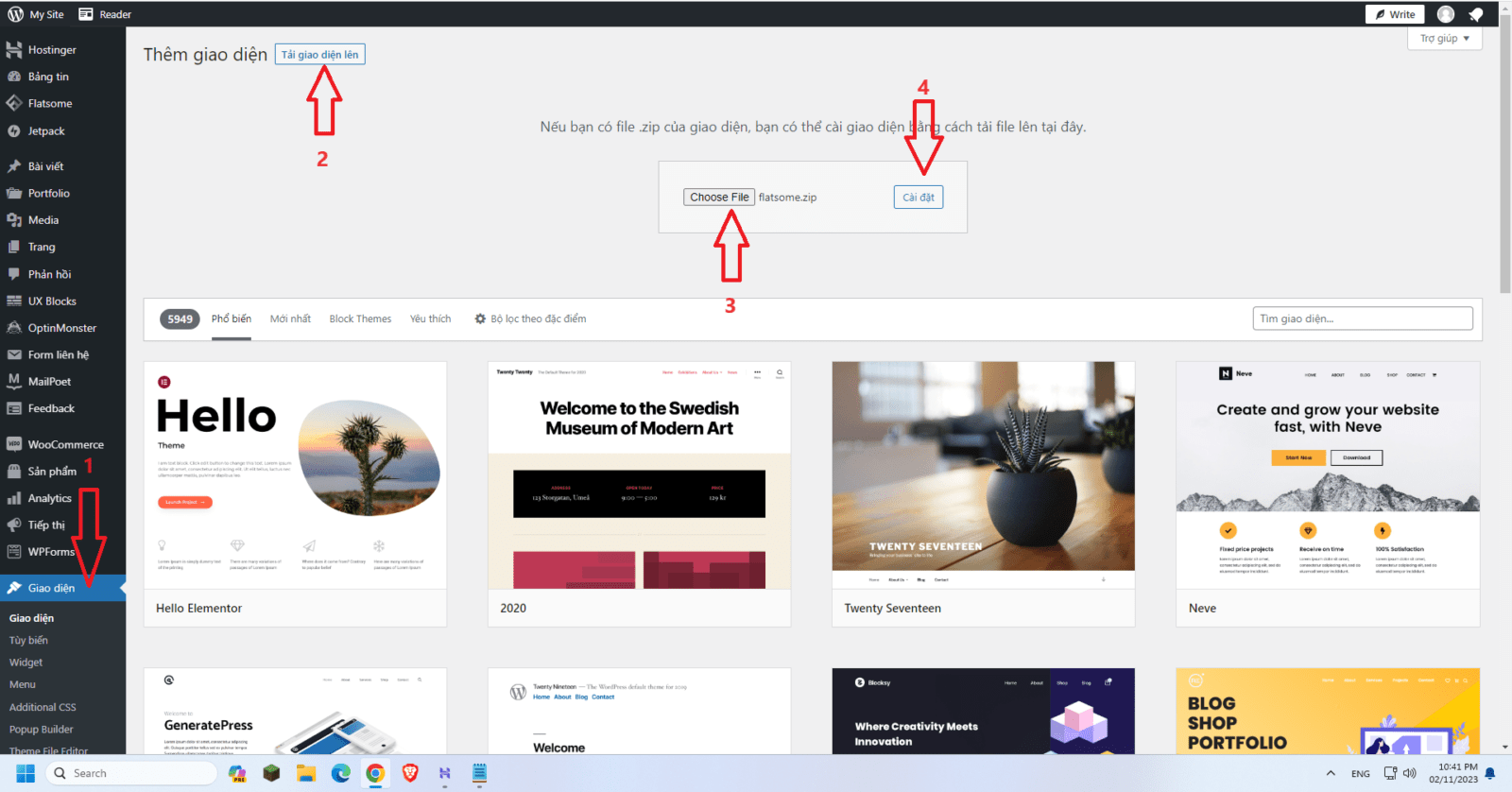1512x792 pixels.
Task: Click the user avatar in top bar
Action: coord(1446,14)
